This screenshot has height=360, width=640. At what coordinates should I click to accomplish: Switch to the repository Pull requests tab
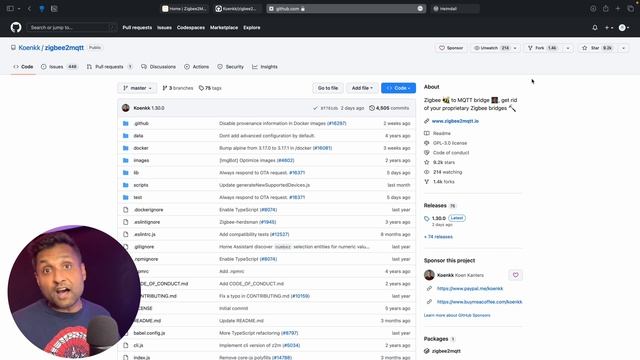(109, 67)
